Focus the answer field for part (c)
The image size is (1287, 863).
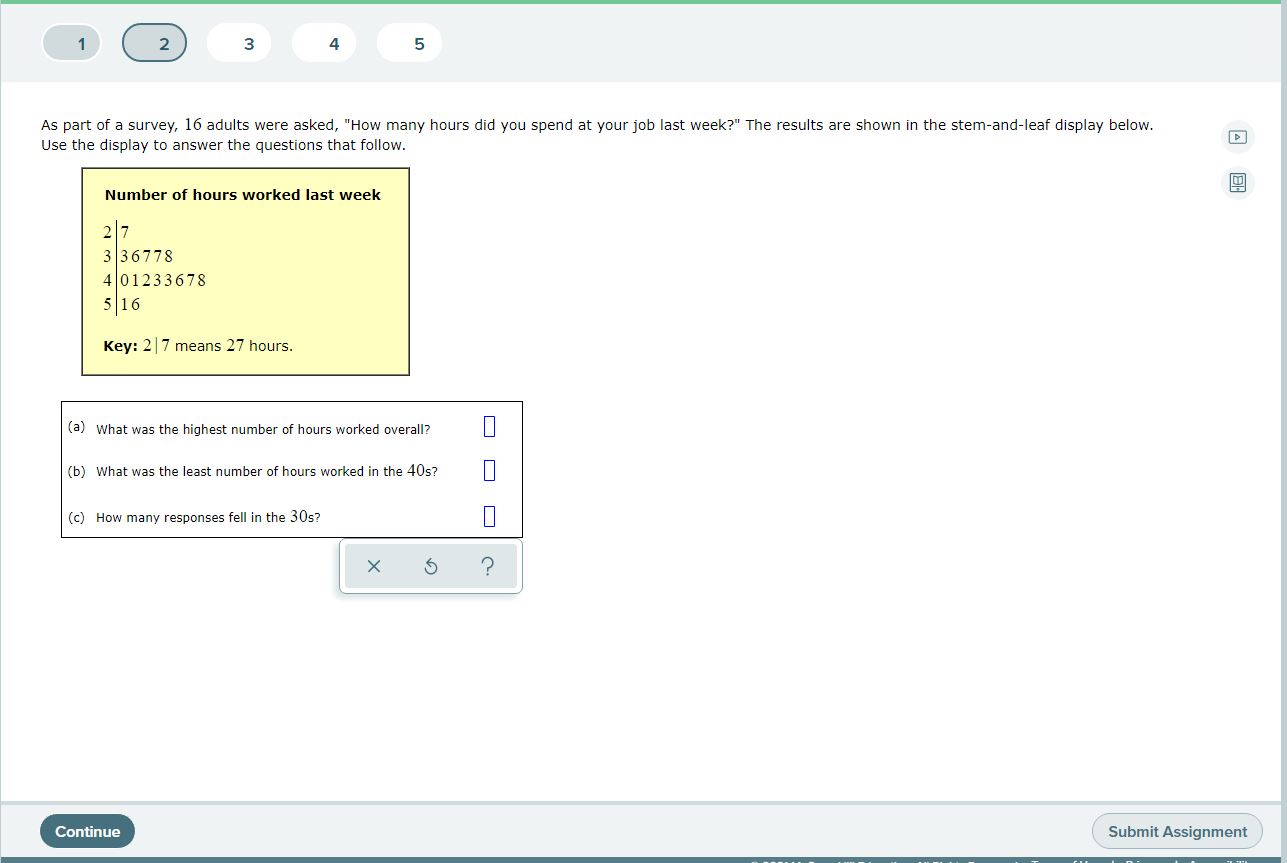489,516
